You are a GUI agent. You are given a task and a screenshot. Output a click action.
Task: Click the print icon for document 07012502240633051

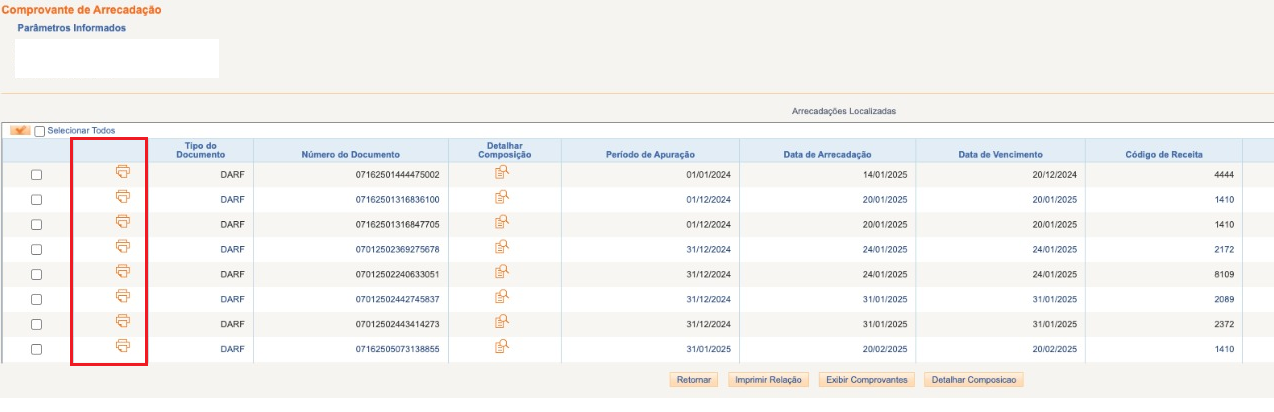pos(123,271)
